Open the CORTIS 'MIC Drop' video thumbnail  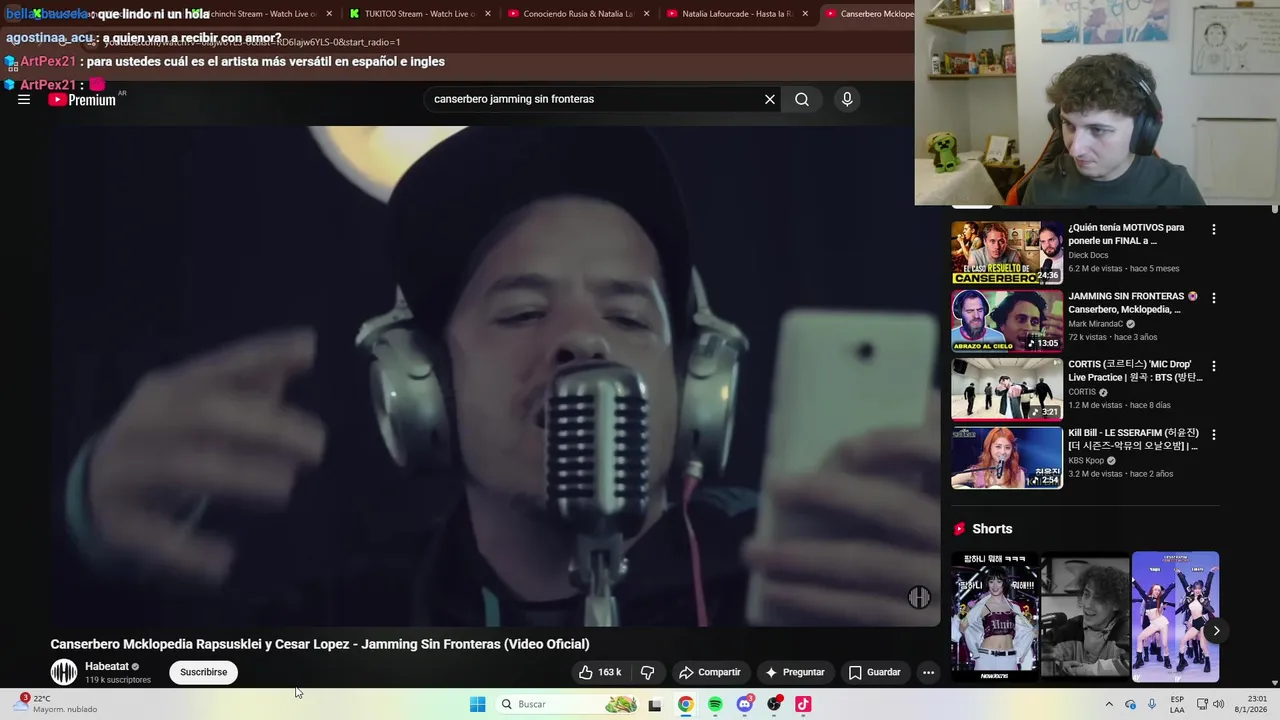tap(1007, 389)
